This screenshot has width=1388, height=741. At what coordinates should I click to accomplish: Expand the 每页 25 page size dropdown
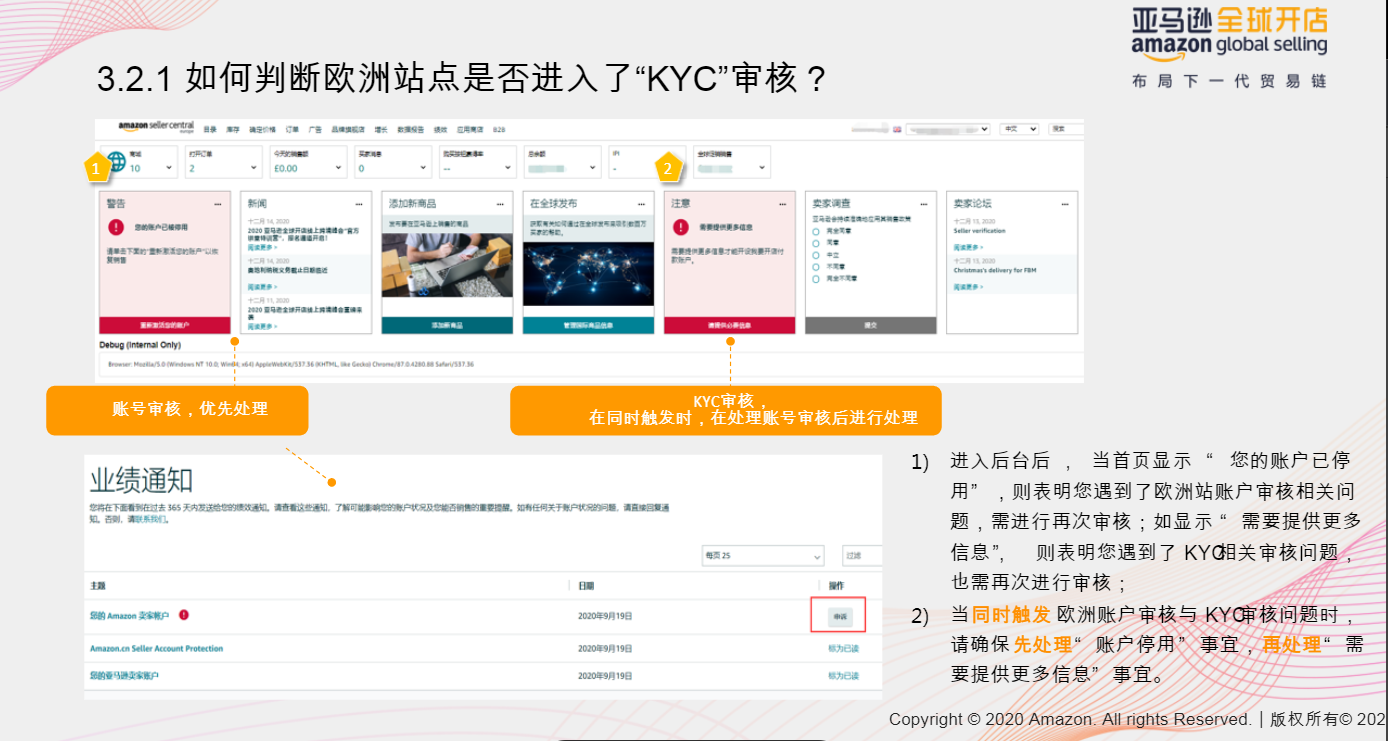762,555
